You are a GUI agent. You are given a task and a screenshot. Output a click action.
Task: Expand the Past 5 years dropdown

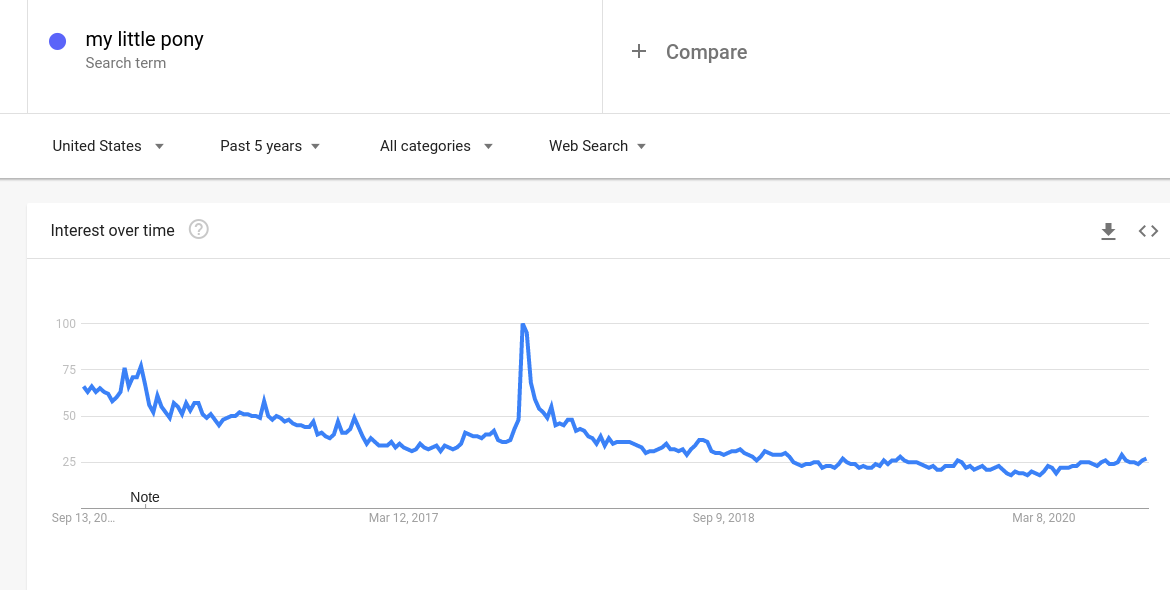[270, 146]
